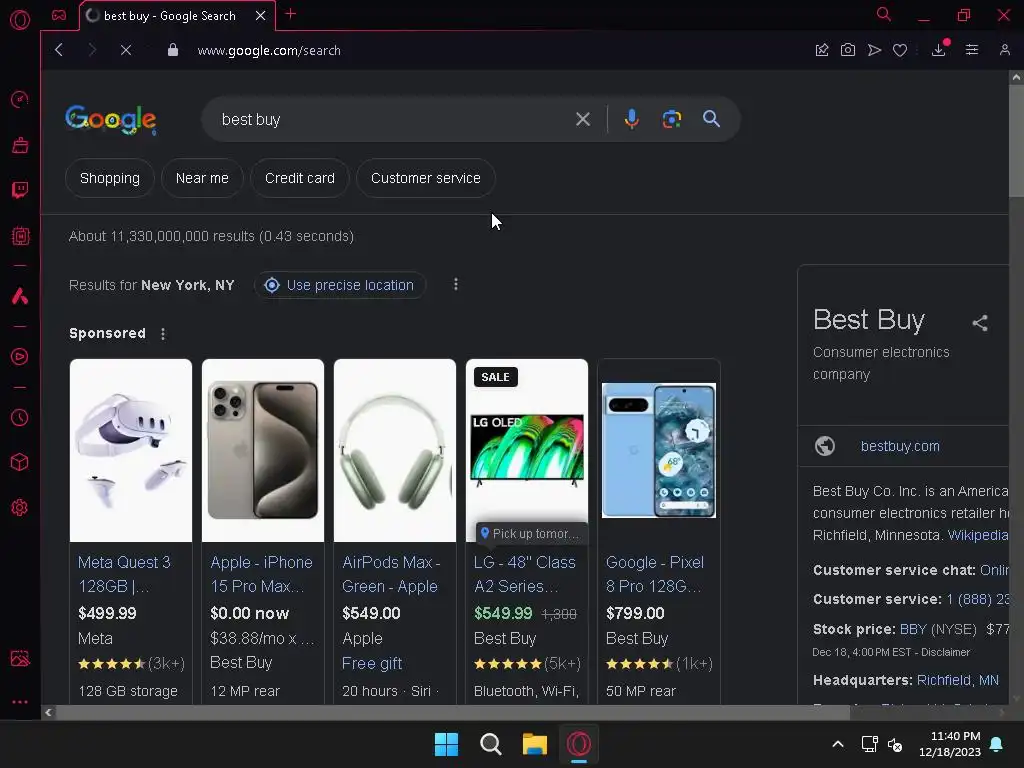Viewport: 1024px width, 768px height.
Task: Open Windows Start menu
Action: 447,744
